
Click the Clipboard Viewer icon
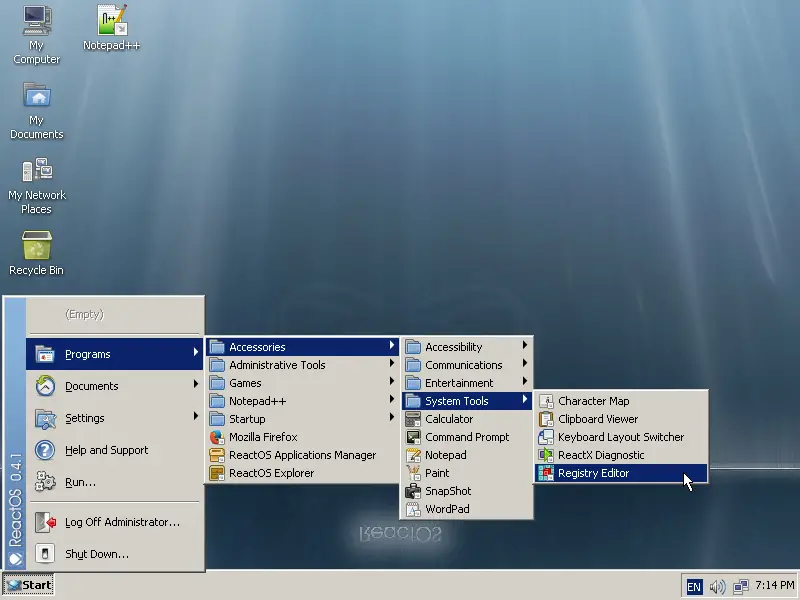546,419
